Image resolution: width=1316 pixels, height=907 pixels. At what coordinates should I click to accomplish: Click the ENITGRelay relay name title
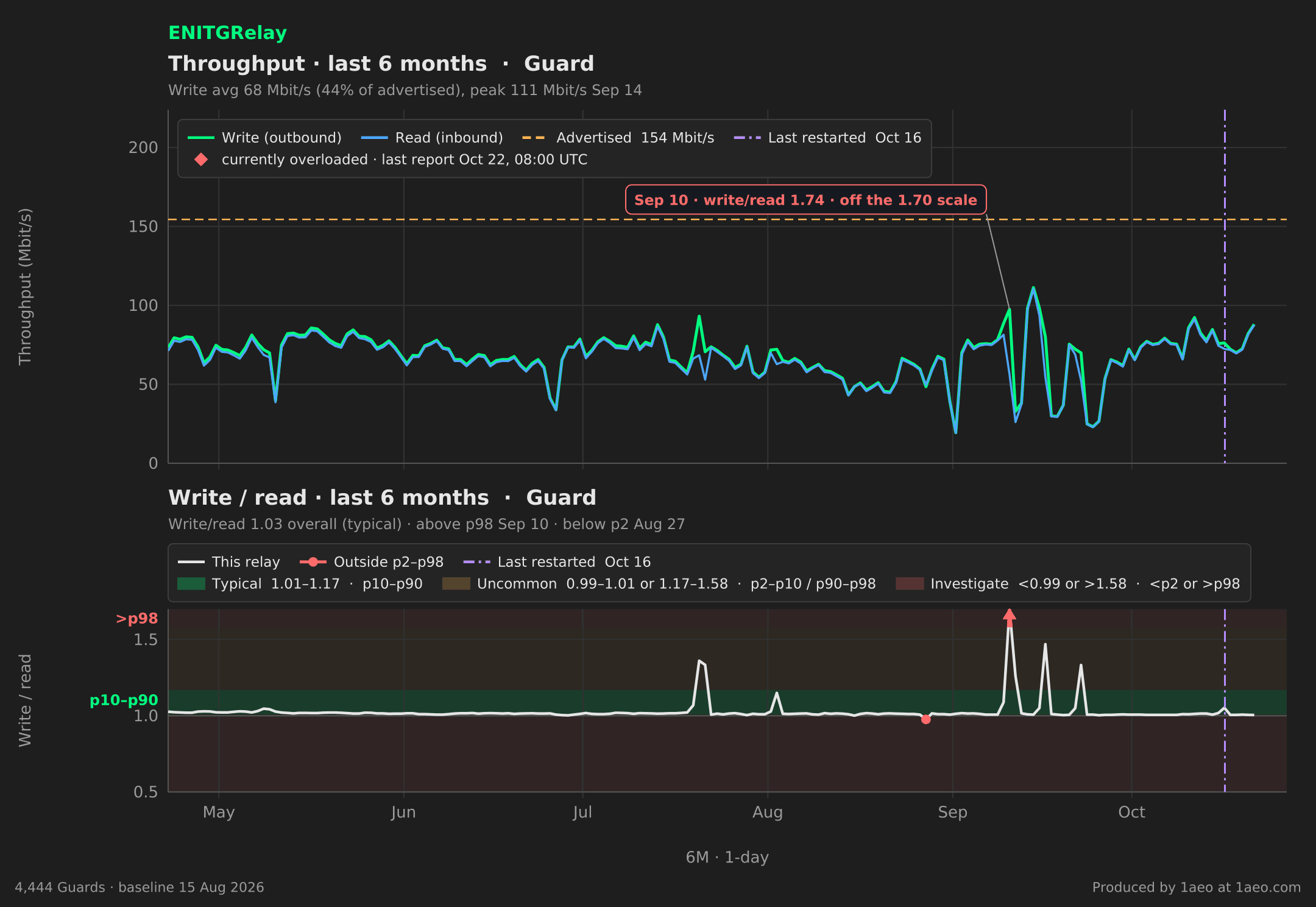pos(227,33)
